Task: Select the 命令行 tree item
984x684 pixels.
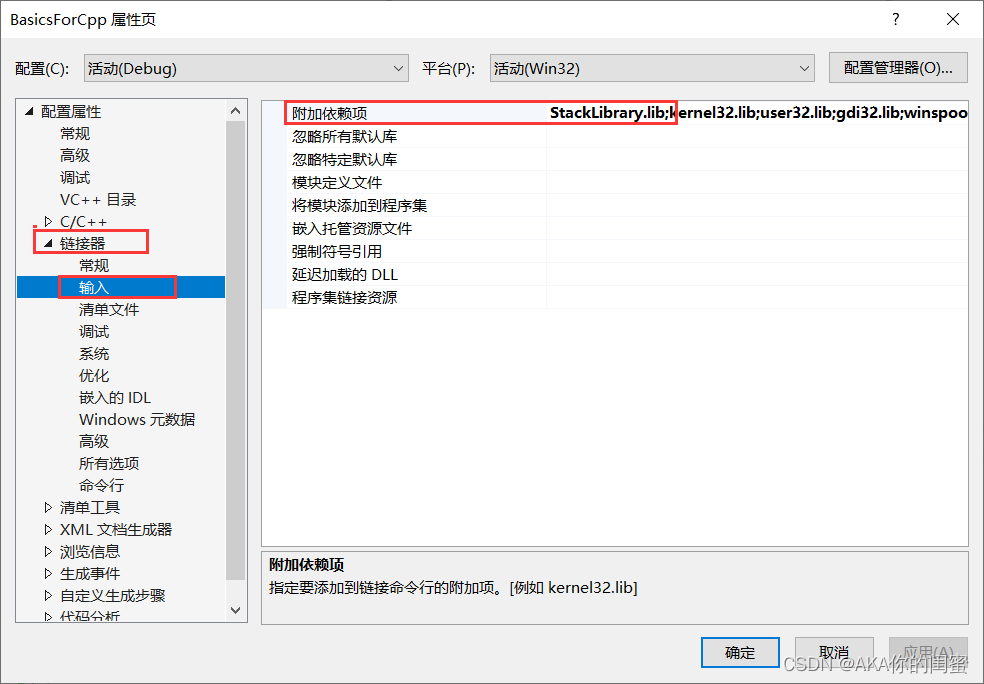Action: [x=101, y=485]
